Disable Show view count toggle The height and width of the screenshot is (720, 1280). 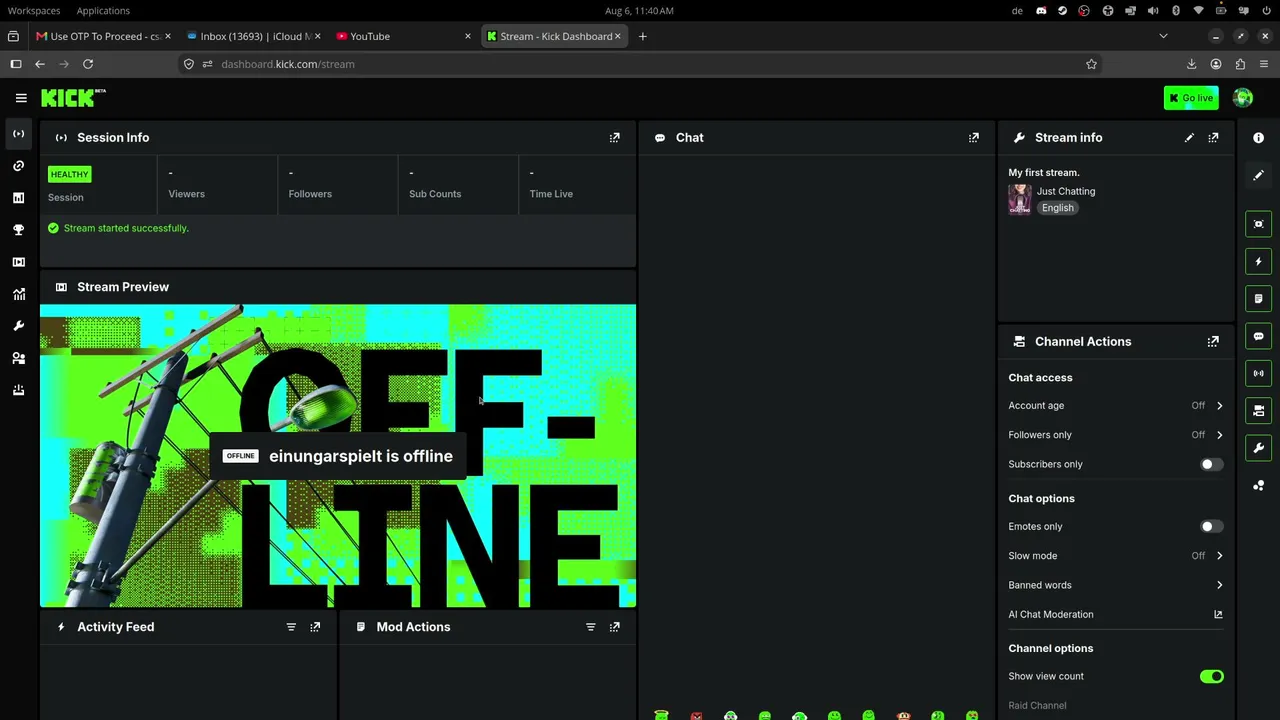(1211, 677)
